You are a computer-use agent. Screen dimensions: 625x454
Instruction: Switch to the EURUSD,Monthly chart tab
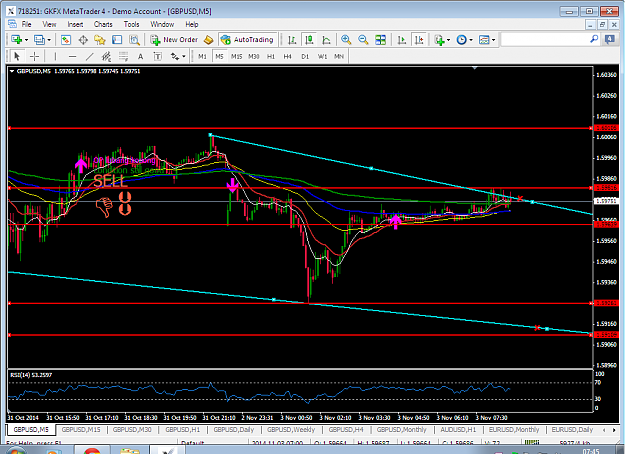pyautogui.click(x=514, y=430)
